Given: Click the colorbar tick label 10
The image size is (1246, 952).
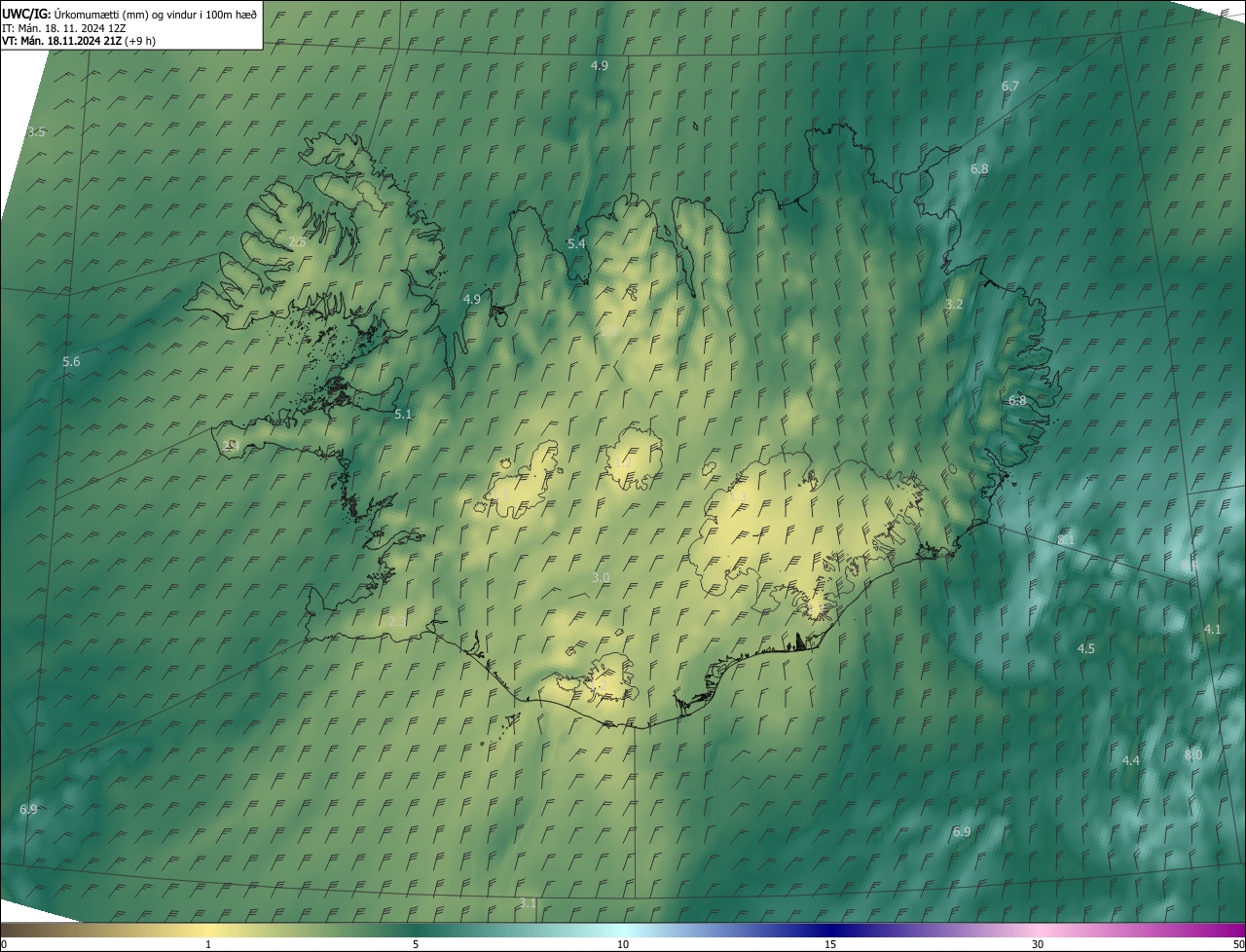Looking at the screenshot, I should pos(623,945).
